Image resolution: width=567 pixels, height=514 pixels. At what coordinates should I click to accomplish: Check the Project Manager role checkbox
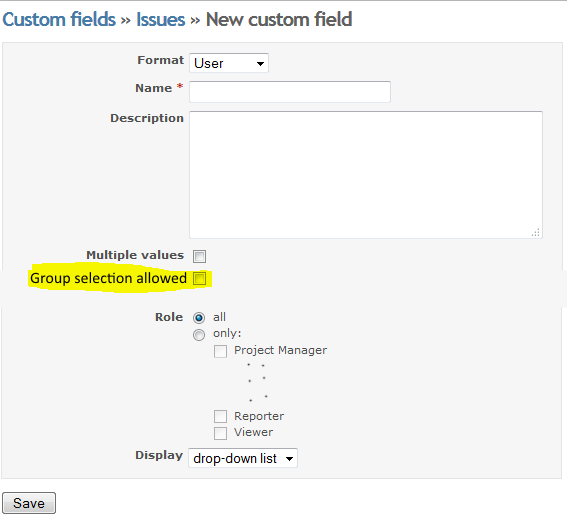(x=220, y=351)
